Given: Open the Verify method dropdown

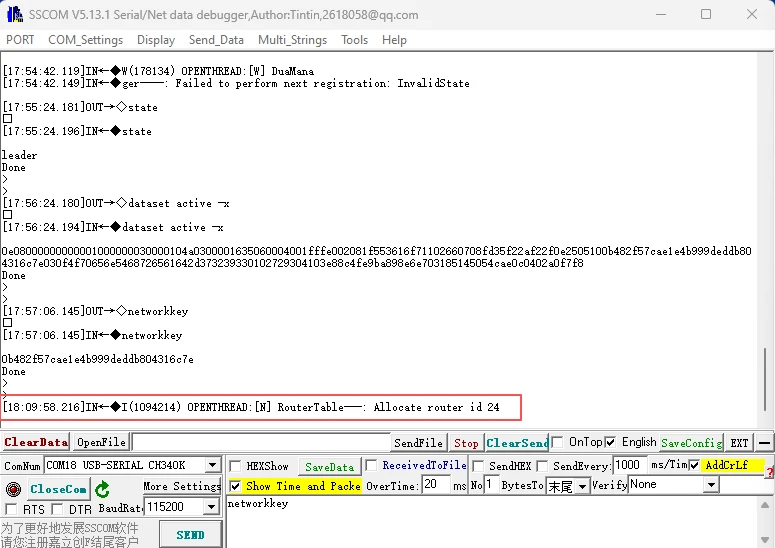Looking at the screenshot, I should (711, 485).
